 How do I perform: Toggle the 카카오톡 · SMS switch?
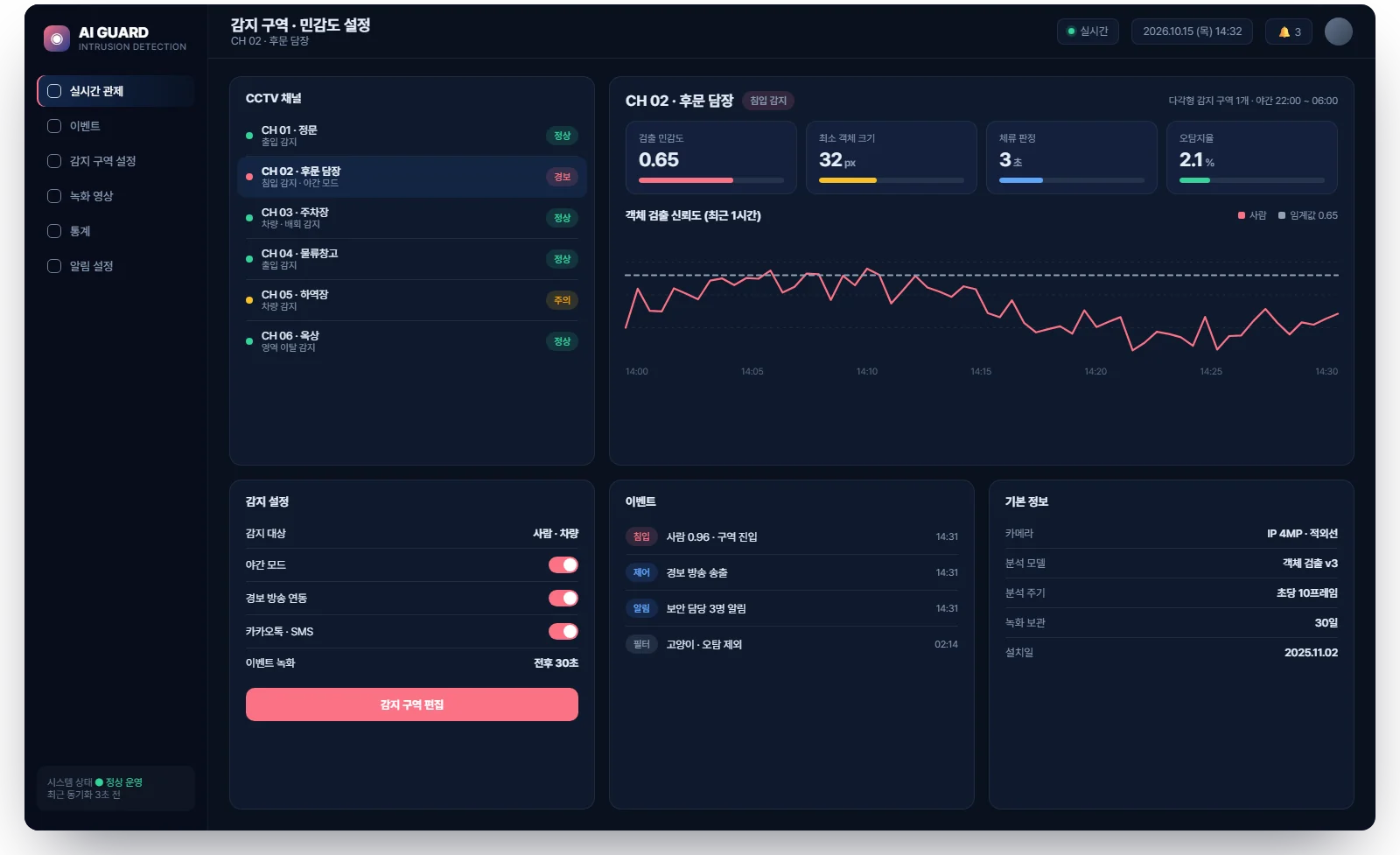(563, 632)
